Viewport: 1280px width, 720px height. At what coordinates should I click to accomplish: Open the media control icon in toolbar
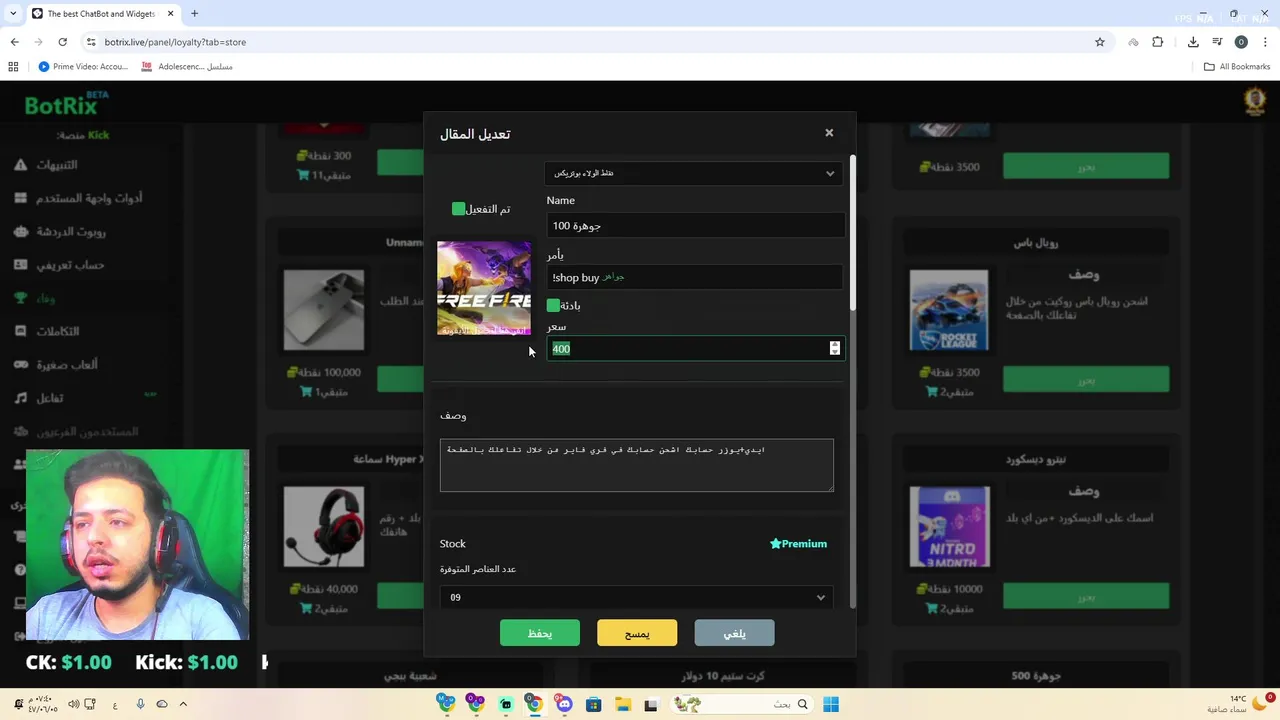click(1217, 42)
